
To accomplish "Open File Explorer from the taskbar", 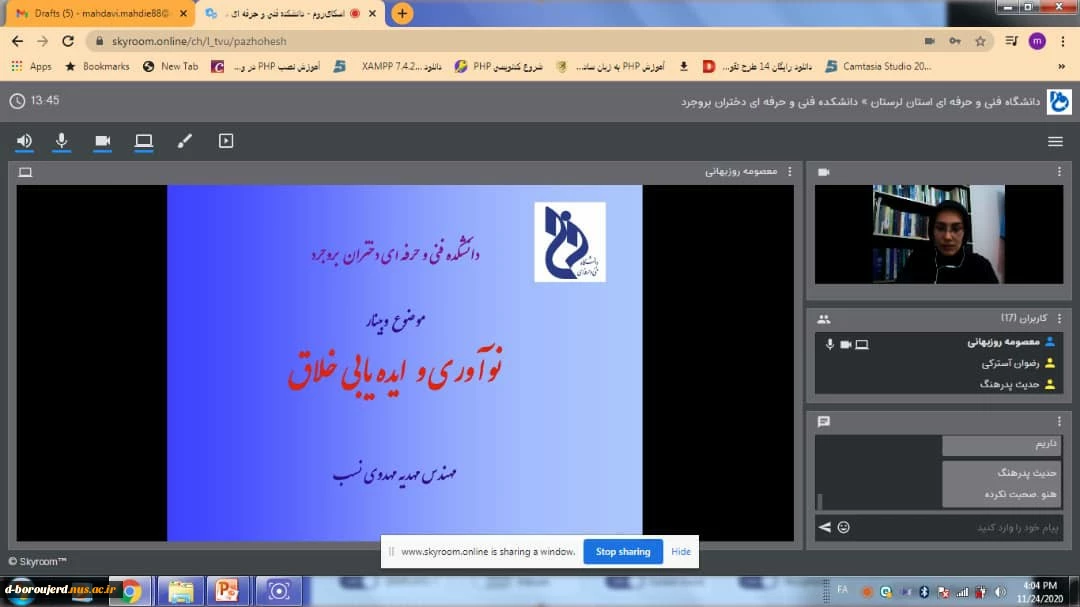I will (x=180, y=591).
